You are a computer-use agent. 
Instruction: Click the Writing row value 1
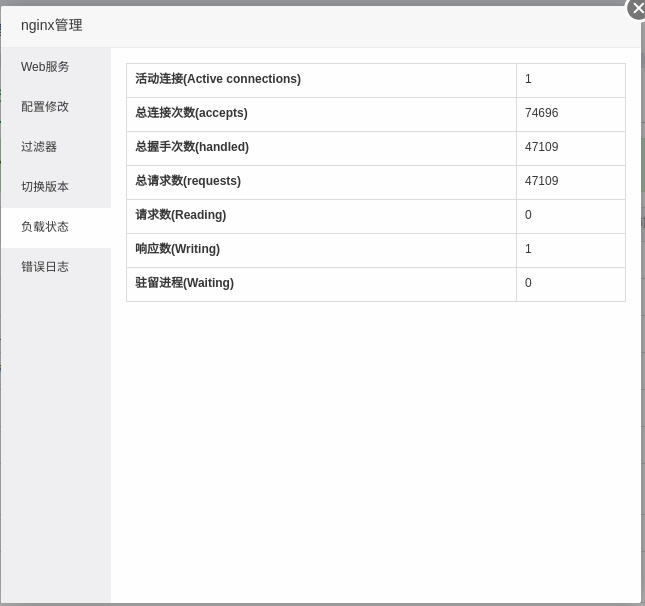click(528, 249)
